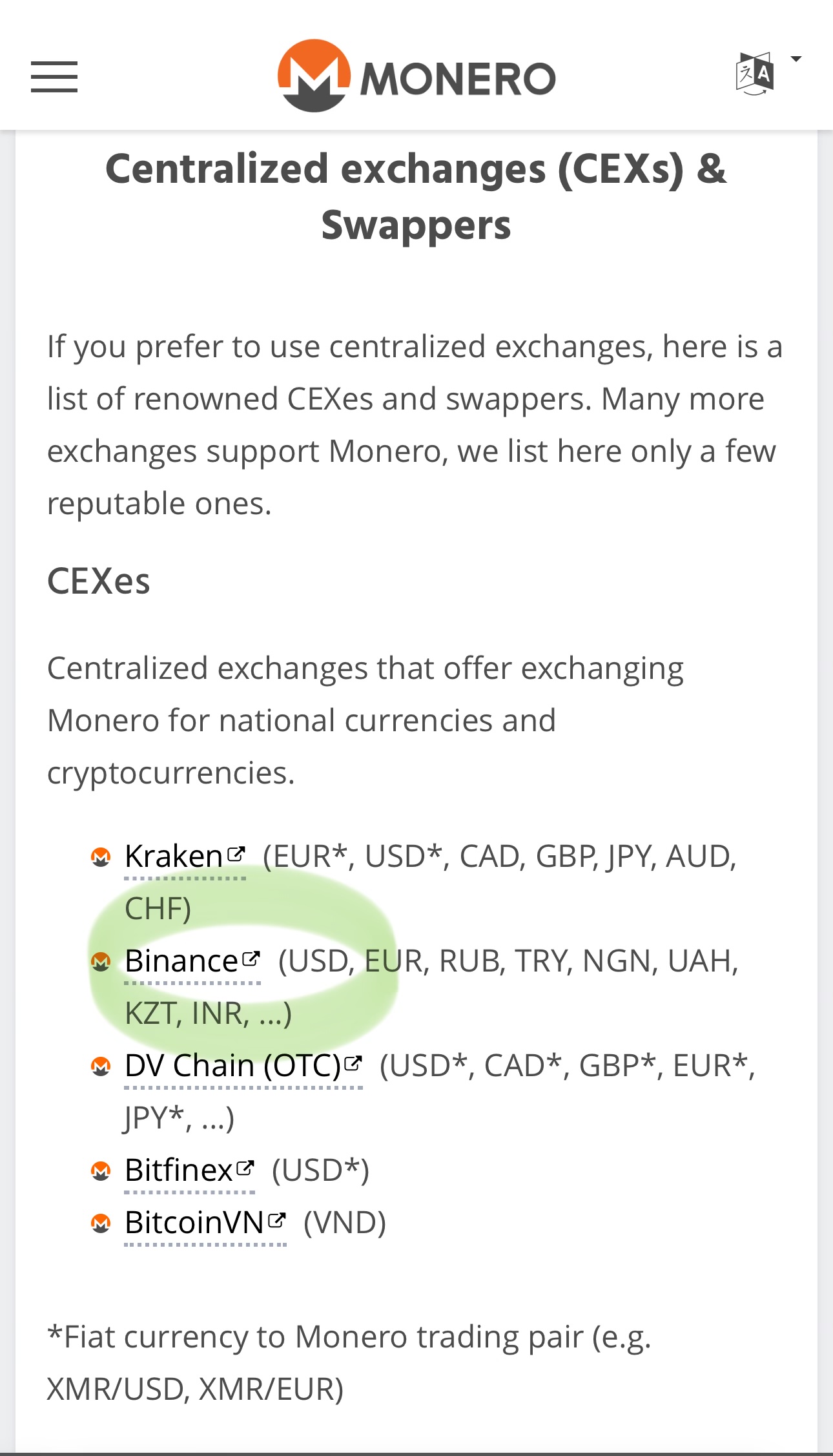Image resolution: width=833 pixels, height=1456 pixels.
Task: Tap external-link icon after DV Chain (OTC)
Action: pyautogui.click(x=353, y=1063)
